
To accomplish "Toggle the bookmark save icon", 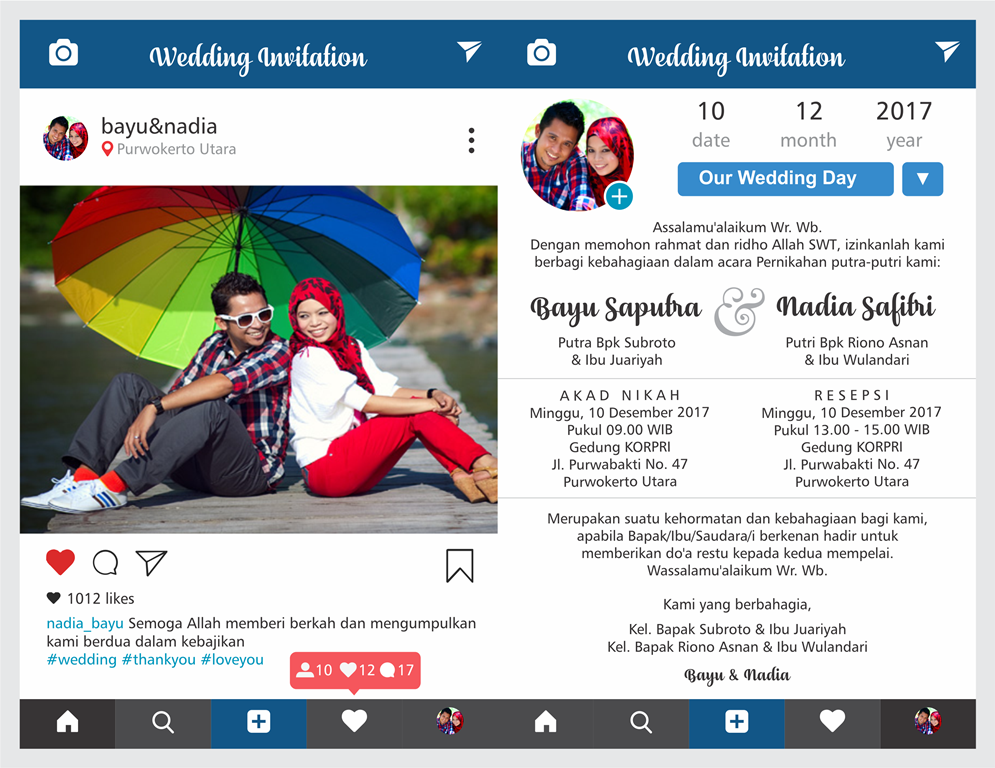I will click(x=459, y=566).
